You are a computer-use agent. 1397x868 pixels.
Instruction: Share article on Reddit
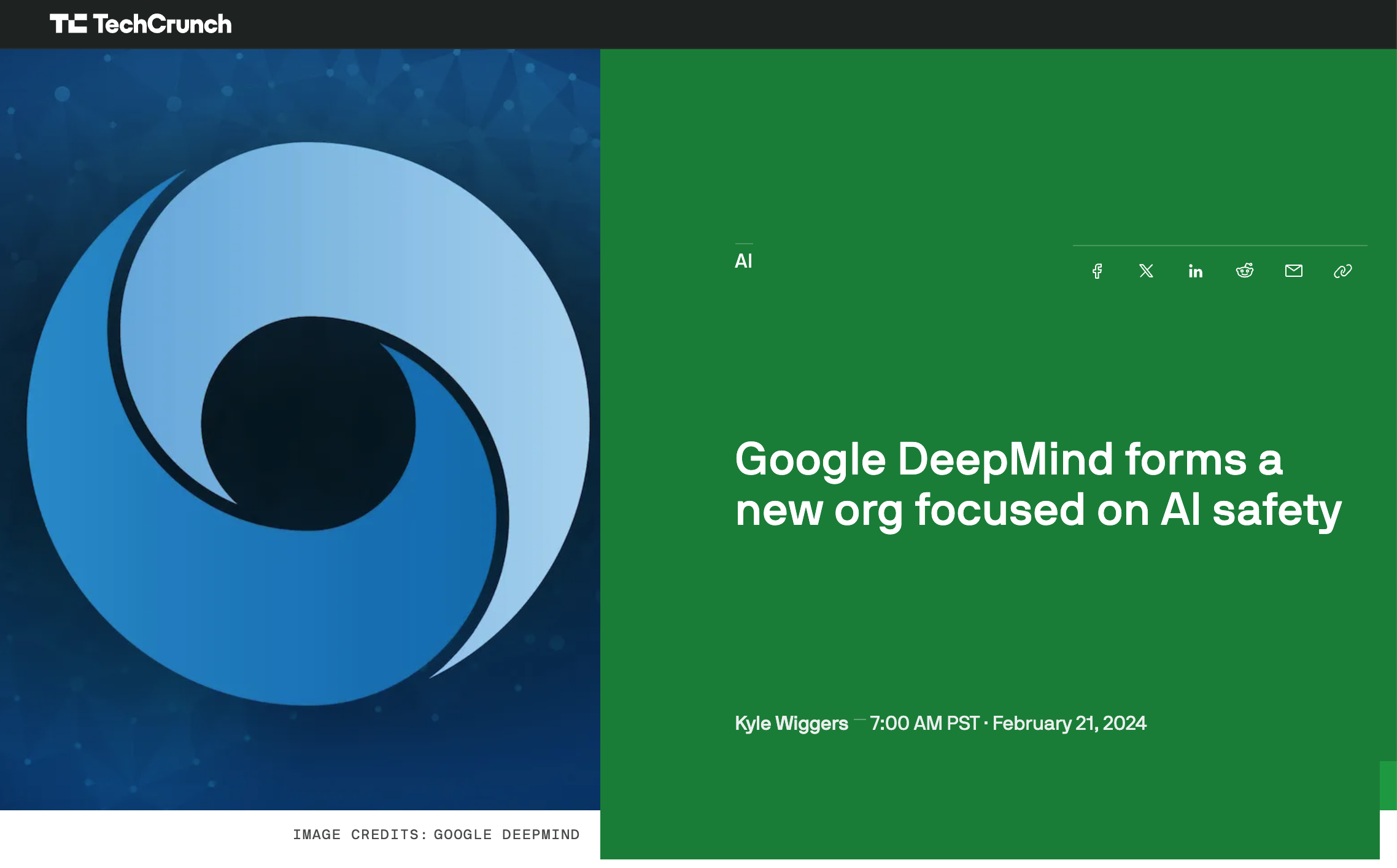[x=1245, y=271]
